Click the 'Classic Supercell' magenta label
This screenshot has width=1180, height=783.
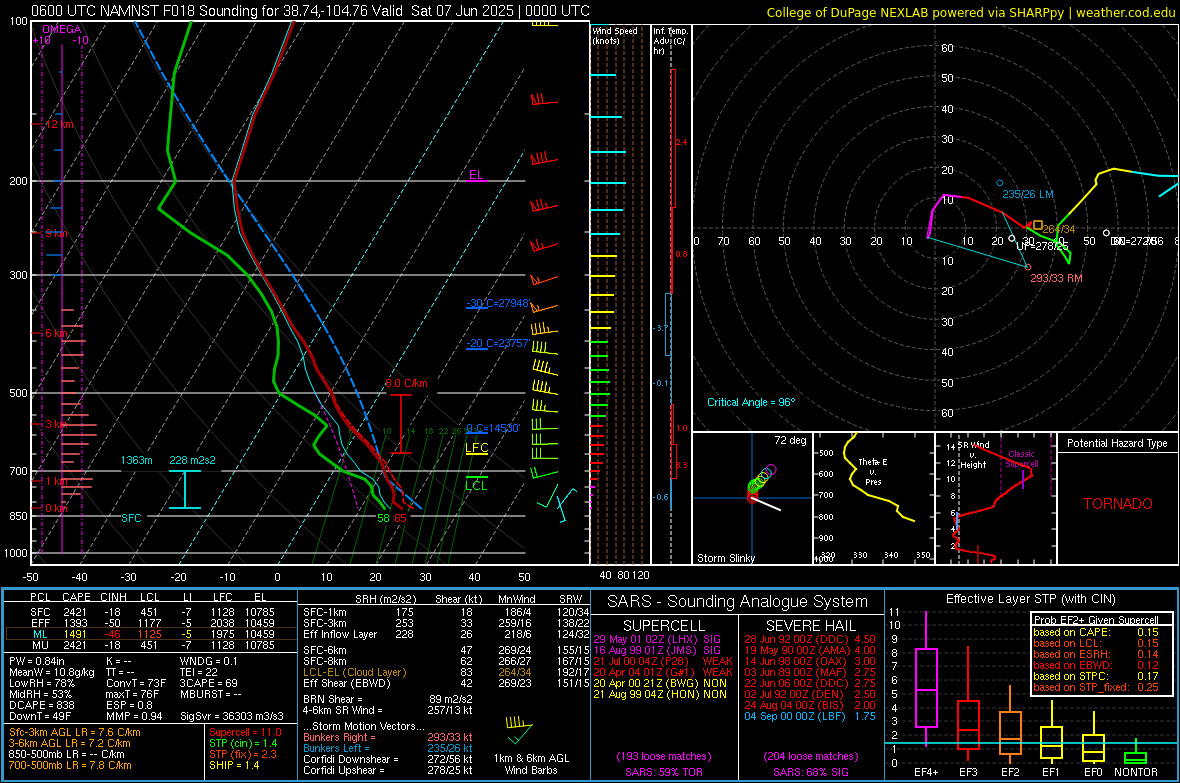pyautogui.click(x=1021, y=459)
